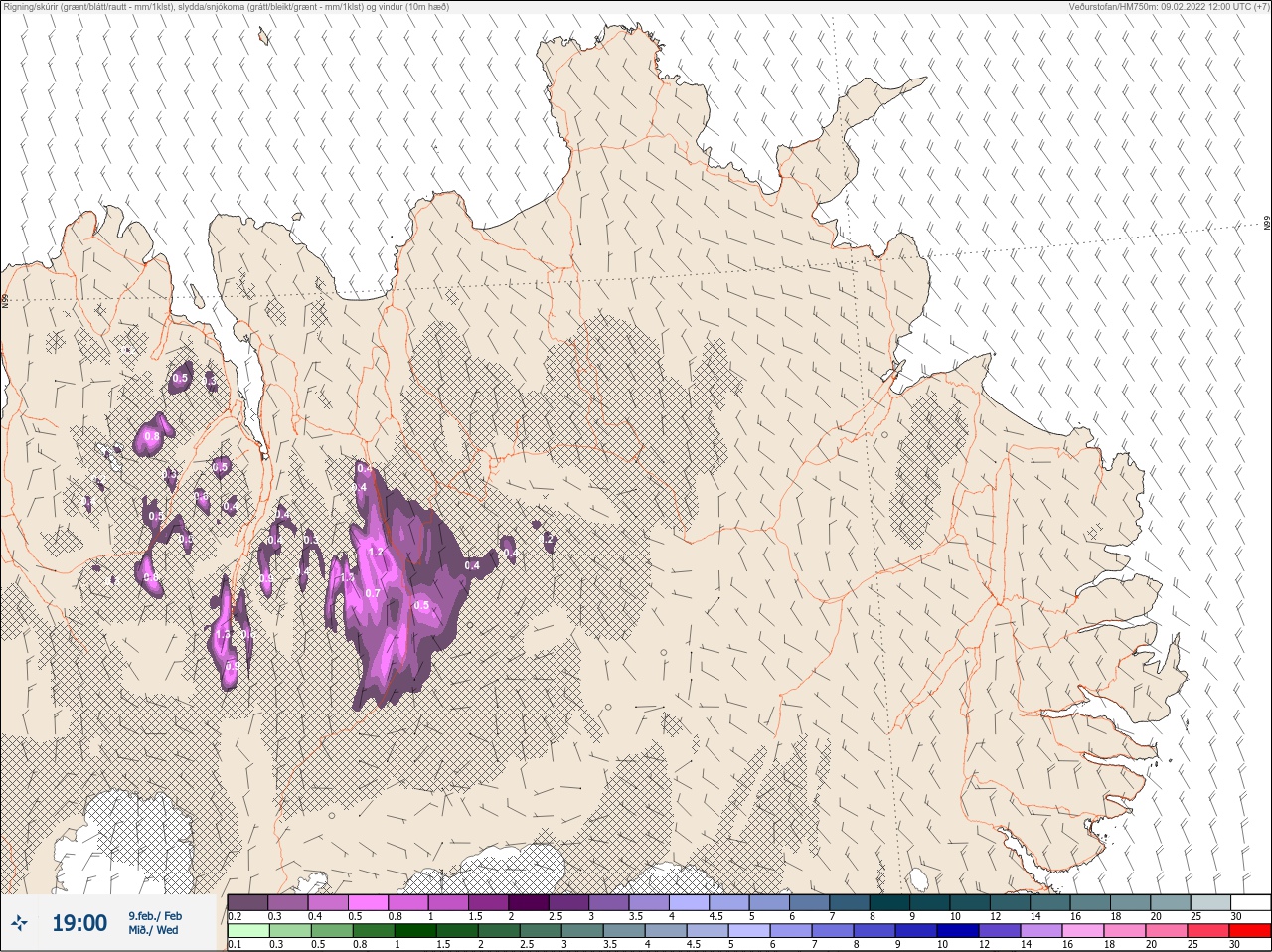
Task: Click the upper legend label 1.5
Action: coord(476,916)
